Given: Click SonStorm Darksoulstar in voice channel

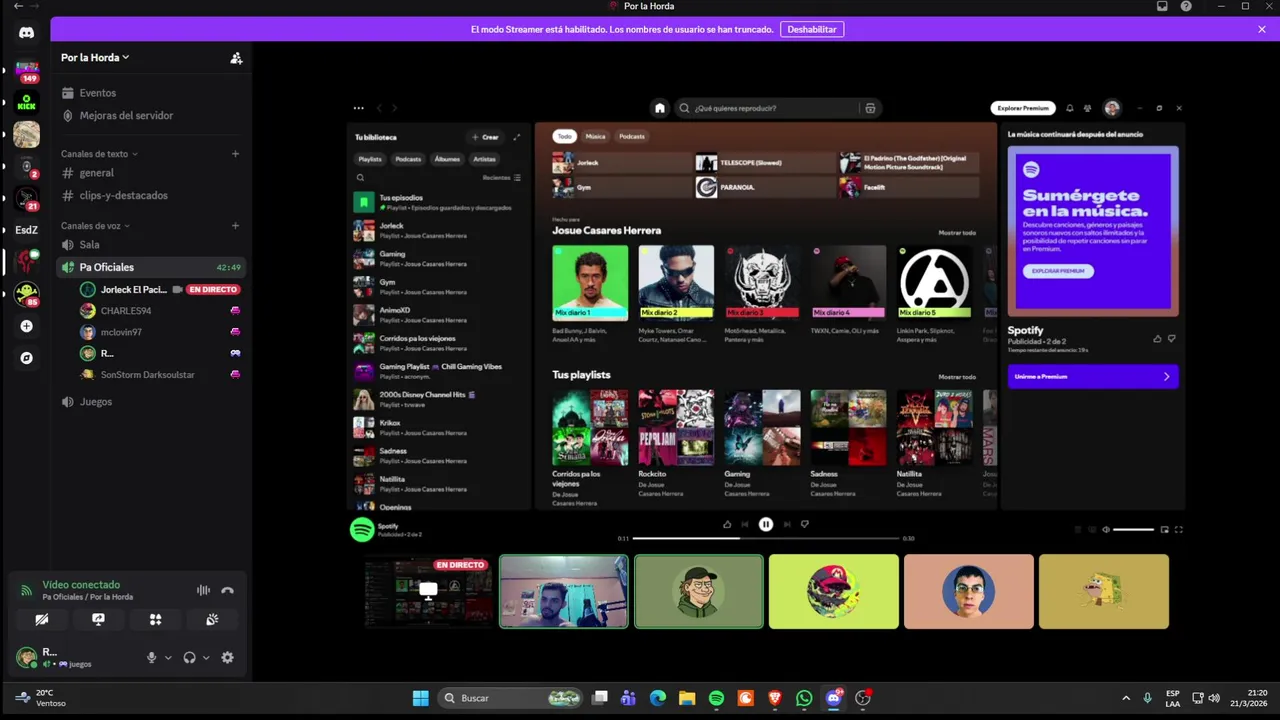Looking at the screenshot, I should [148, 375].
